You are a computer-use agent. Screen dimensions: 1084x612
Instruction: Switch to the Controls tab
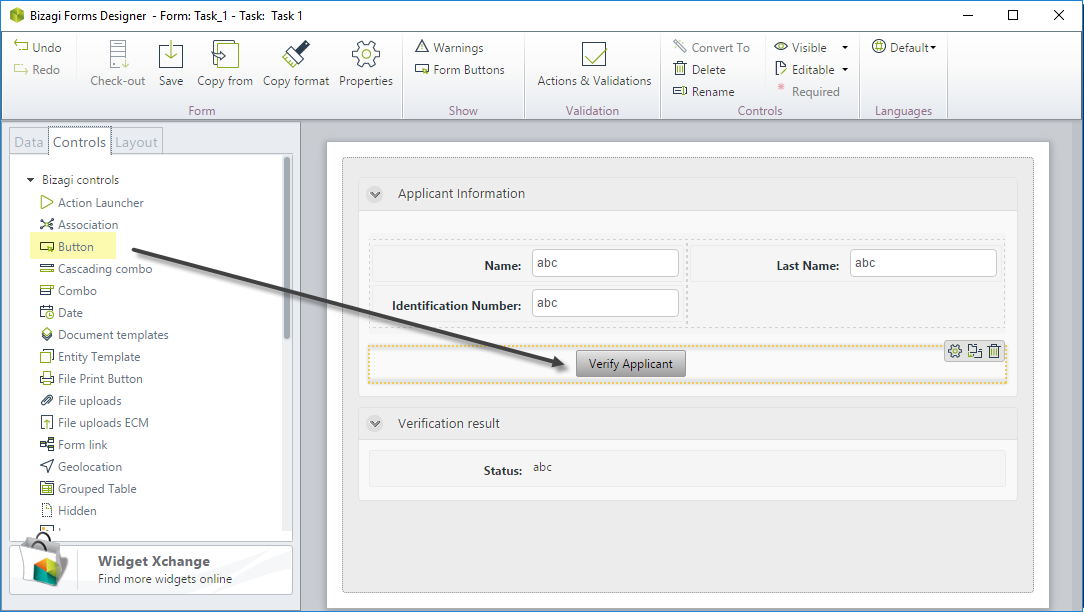(x=80, y=142)
